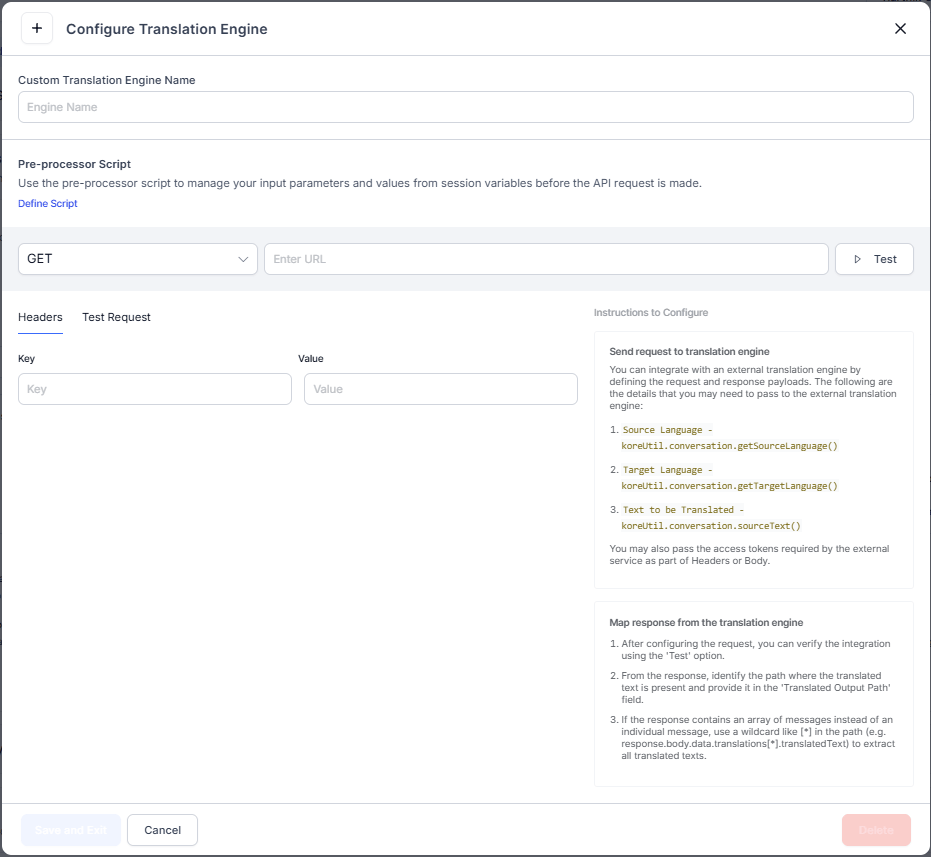The height and width of the screenshot is (857, 931).
Task: Open the GET method dropdown
Action: click(x=138, y=259)
